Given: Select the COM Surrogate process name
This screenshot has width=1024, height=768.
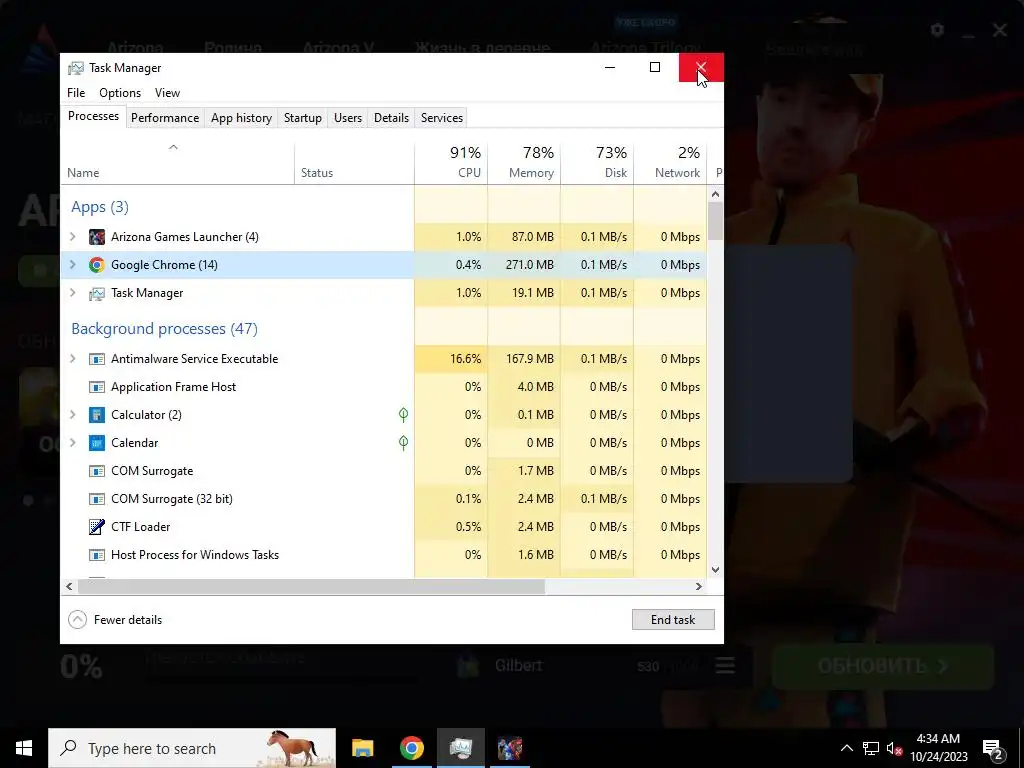Looking at the screenshot, I should (152, 471).
